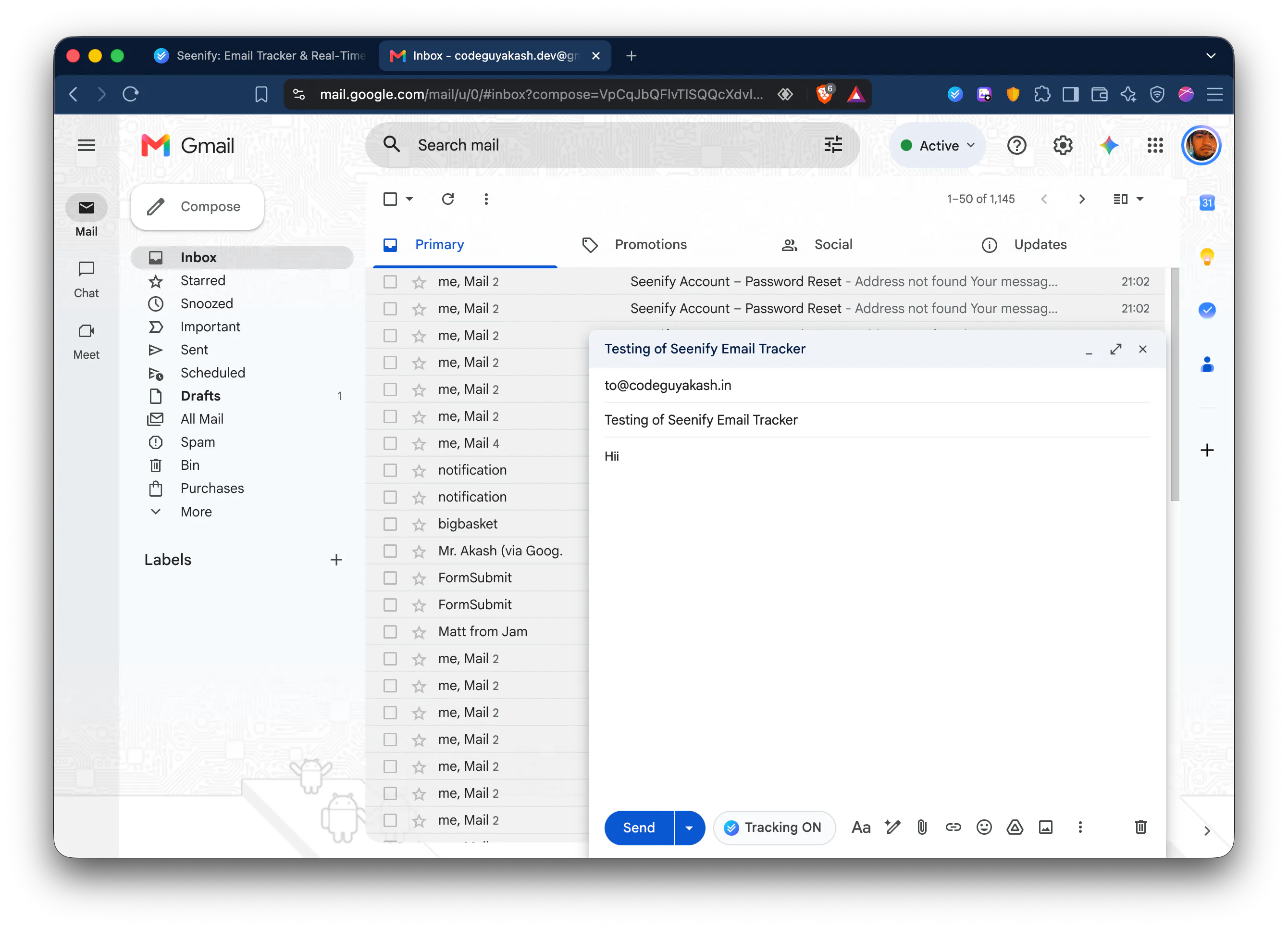
Task: Open Gmail settings gear
Action: (x=1063, y=146)
